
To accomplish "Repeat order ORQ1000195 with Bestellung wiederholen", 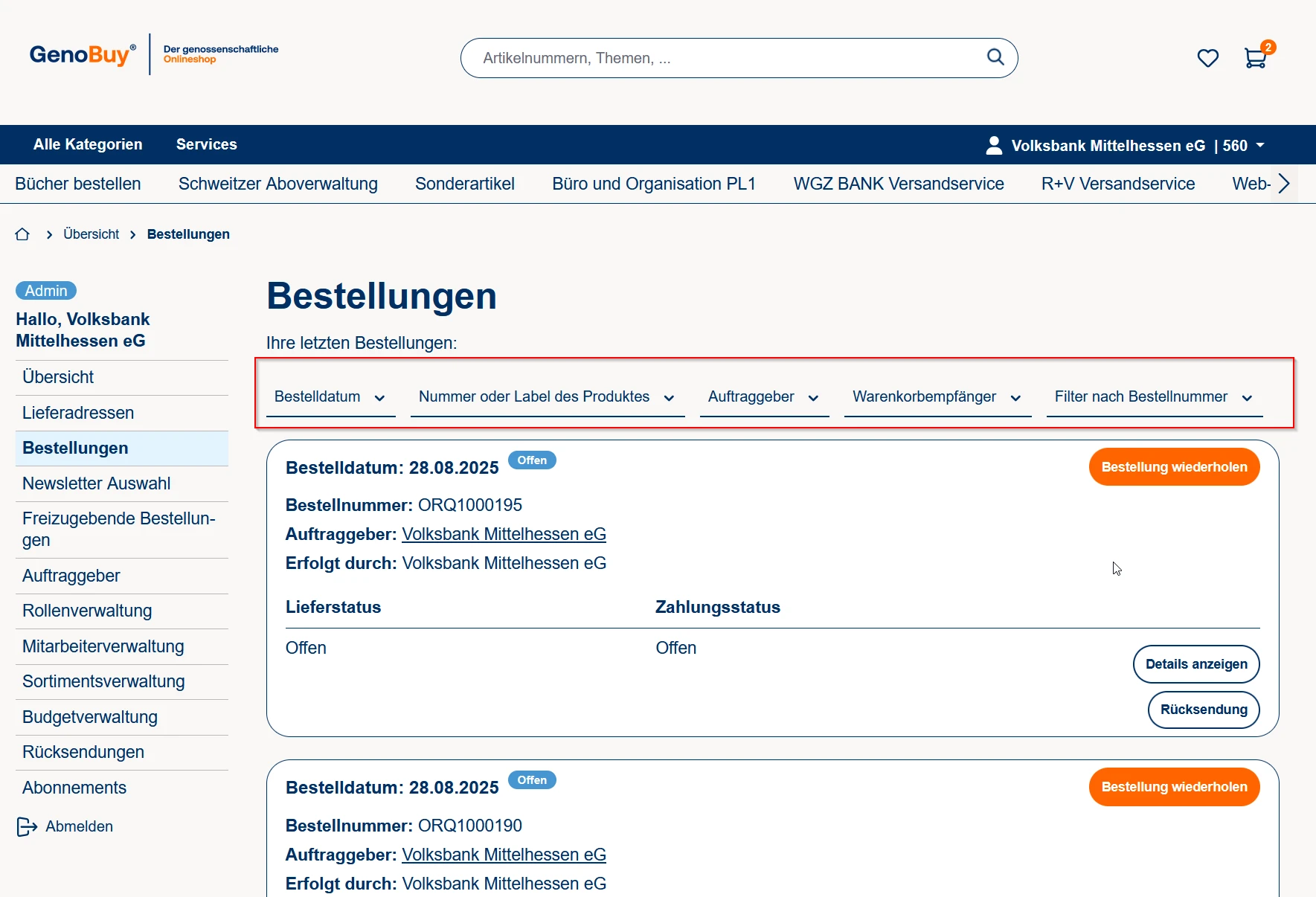I will coord(1173,467).
